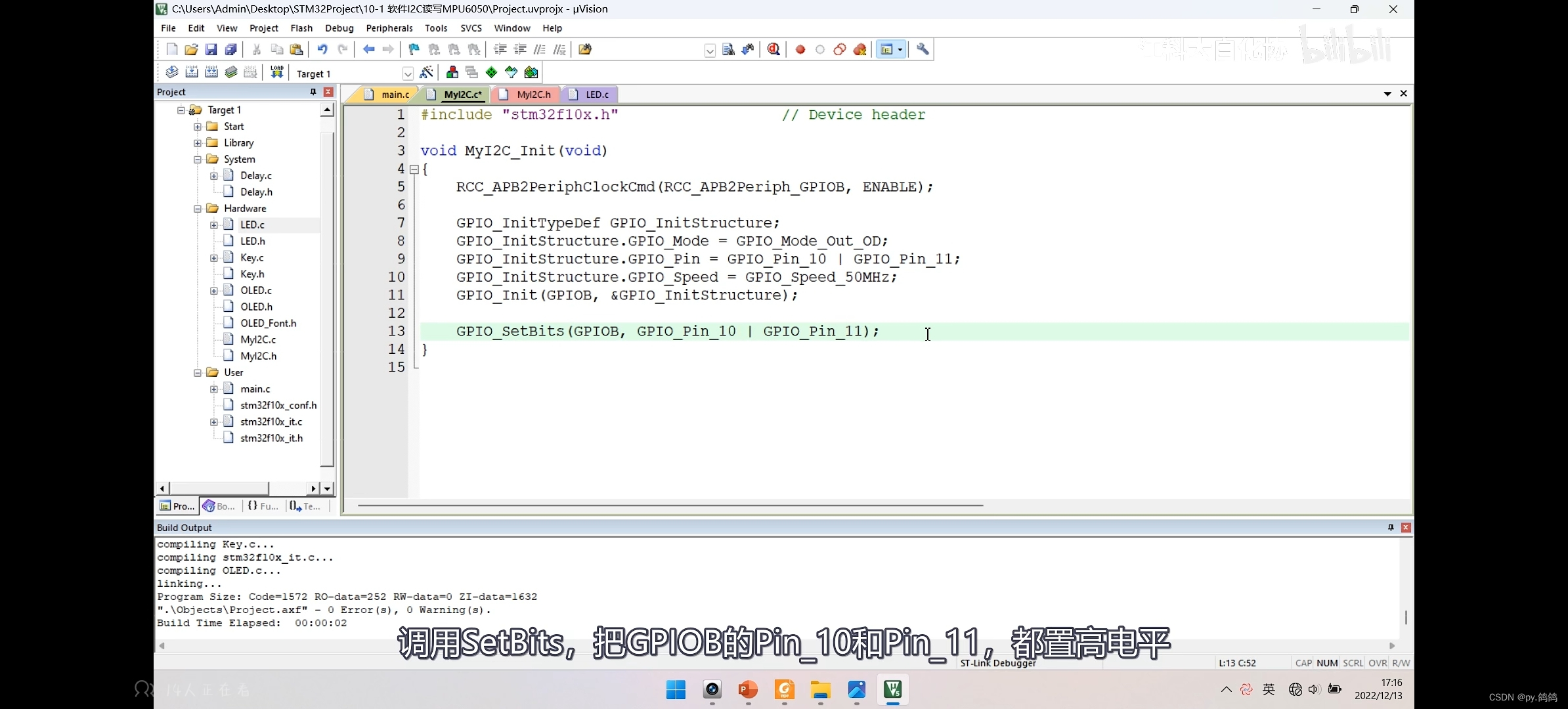Image resolution: width=1568 pixels, height=709 pixels.
Task: Open a file using the folder icon
Action: [191, 49]
